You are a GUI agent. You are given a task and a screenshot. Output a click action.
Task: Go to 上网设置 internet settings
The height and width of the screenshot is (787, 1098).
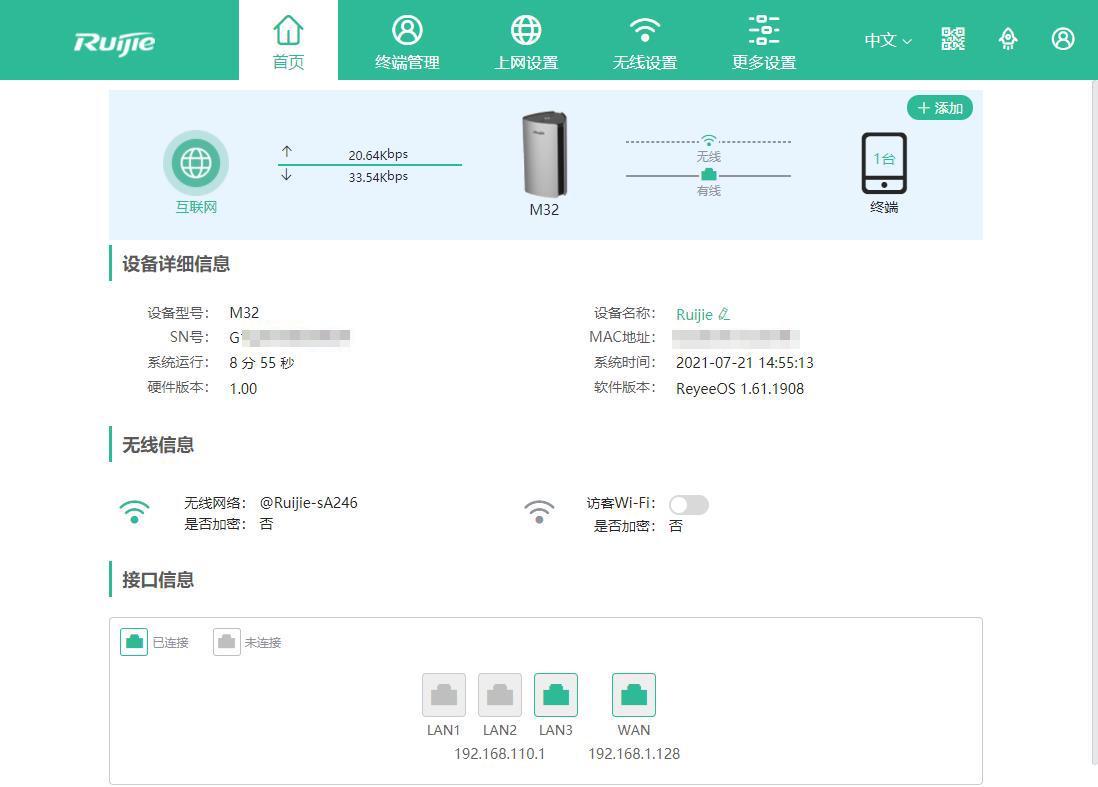click(x=526, y=42)
